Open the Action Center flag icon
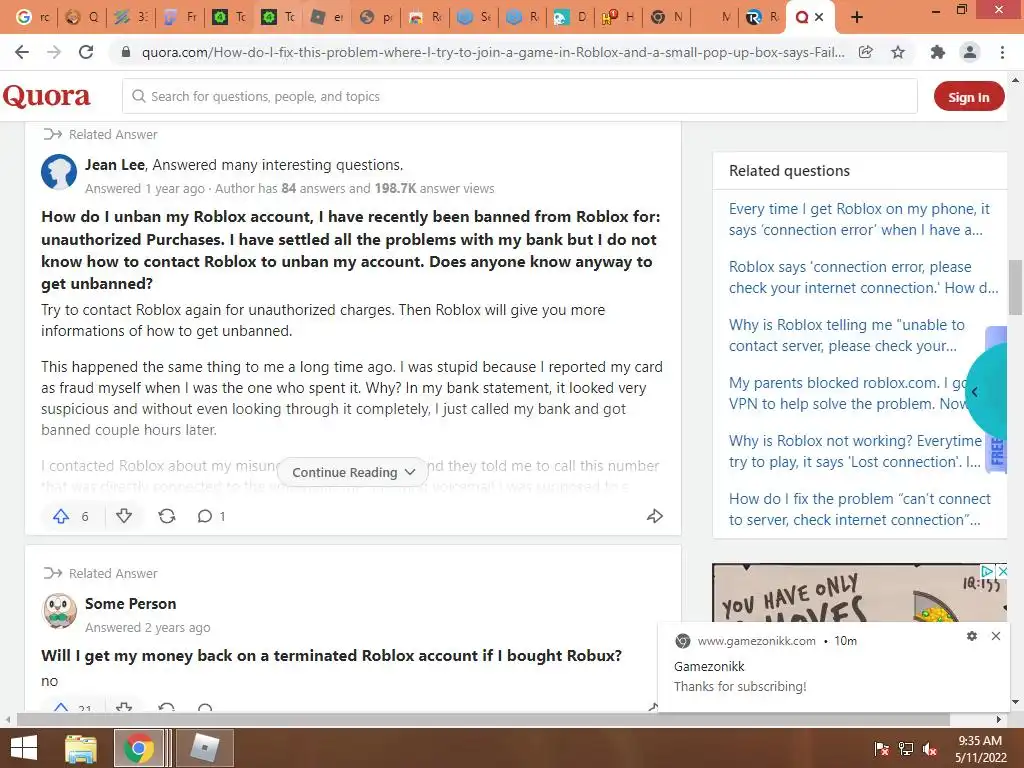Image resolution: width=1024 pixels, height=768 pixels. tap(882, 749)
